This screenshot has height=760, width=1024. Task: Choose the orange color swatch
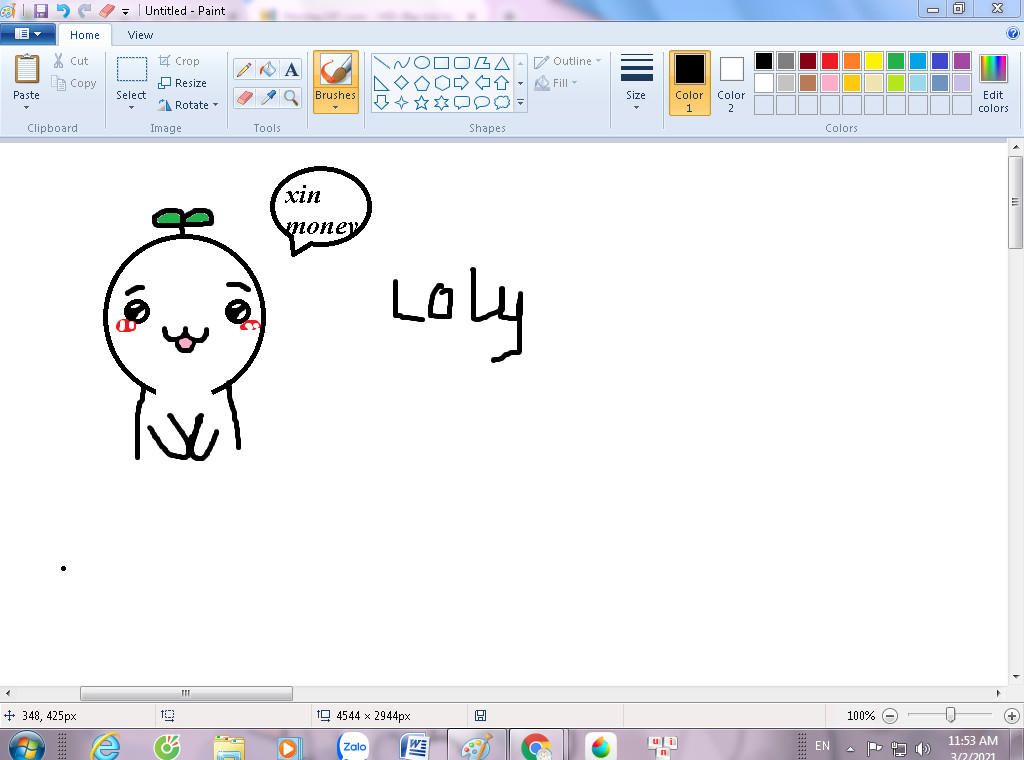[852, 61]
